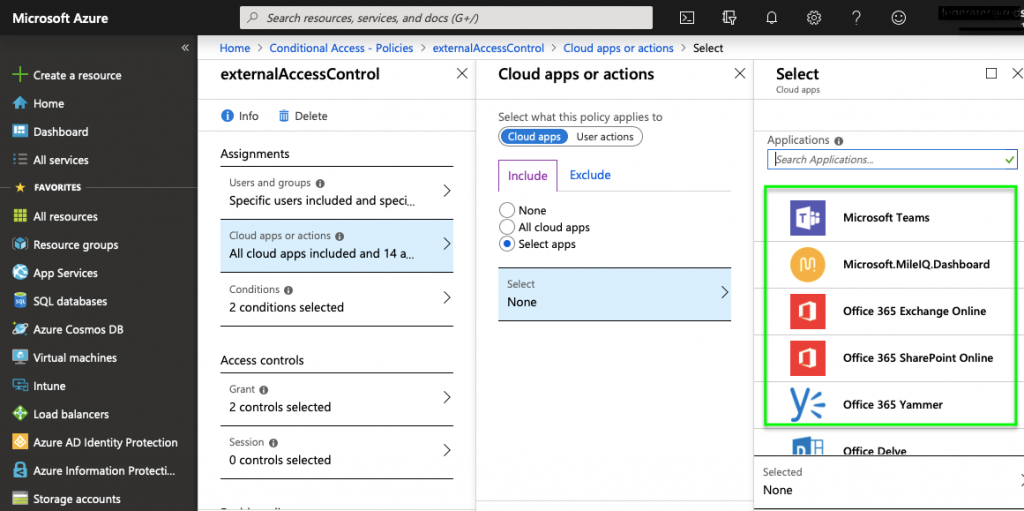
Task: Click the notifications bell icon
Action: [x=771, y=17]
